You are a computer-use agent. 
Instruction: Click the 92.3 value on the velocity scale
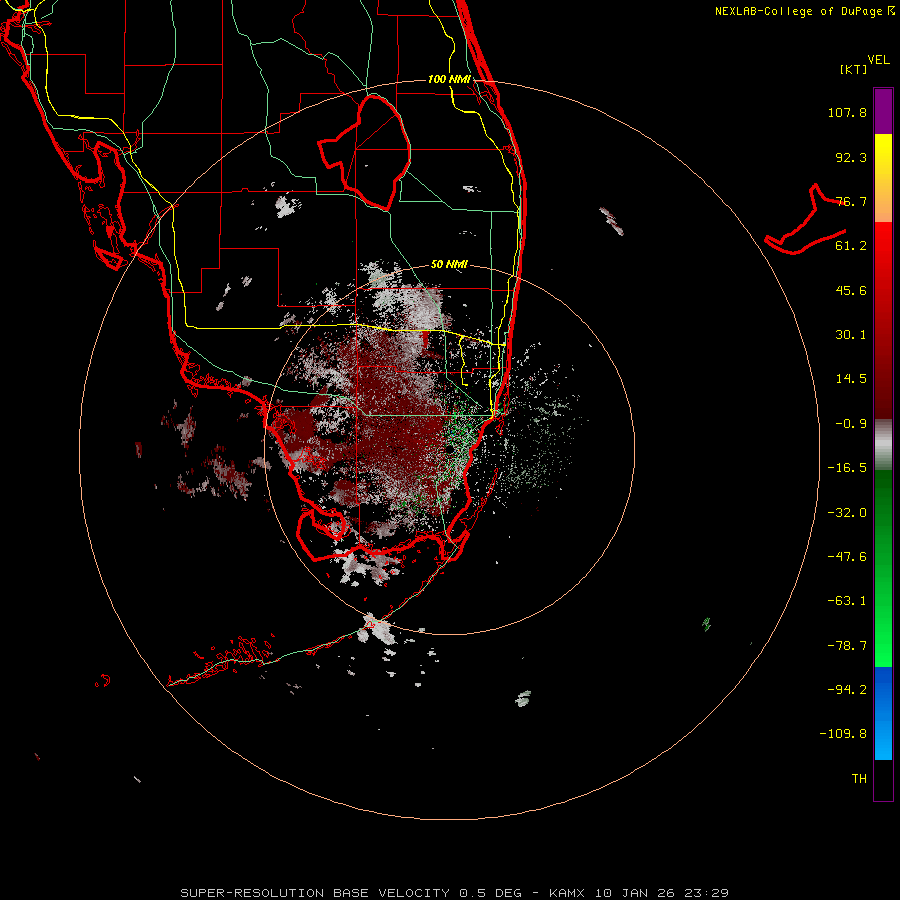(851, 157)
